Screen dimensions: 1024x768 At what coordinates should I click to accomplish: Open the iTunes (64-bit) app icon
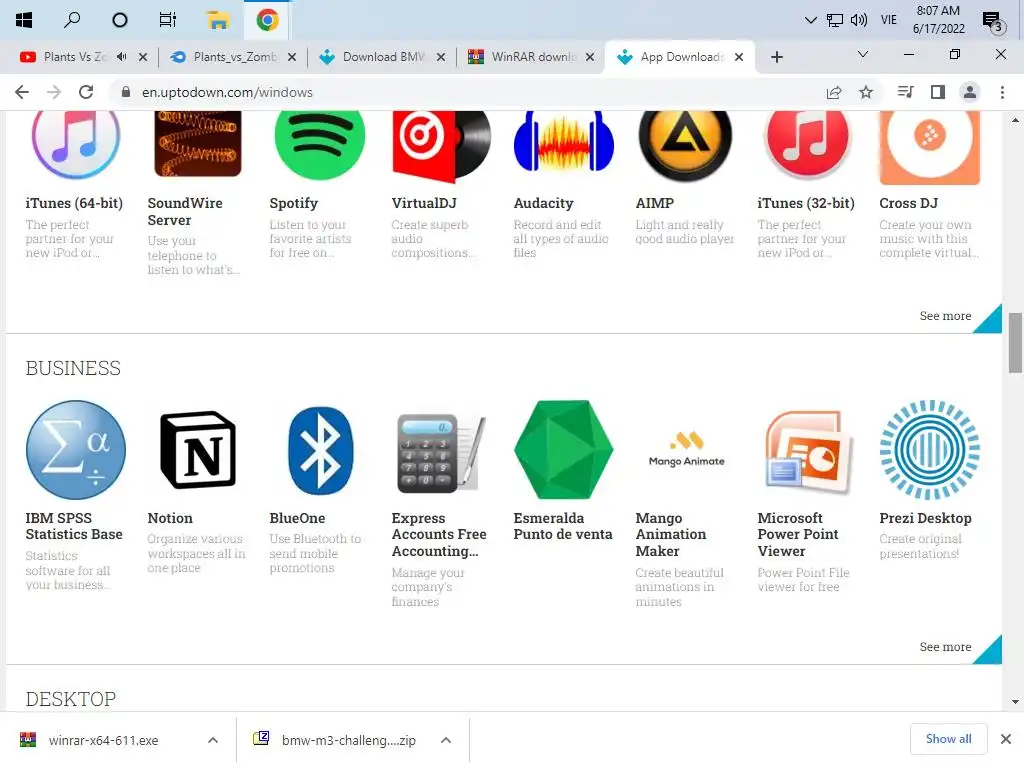click(x=76, y=144)
